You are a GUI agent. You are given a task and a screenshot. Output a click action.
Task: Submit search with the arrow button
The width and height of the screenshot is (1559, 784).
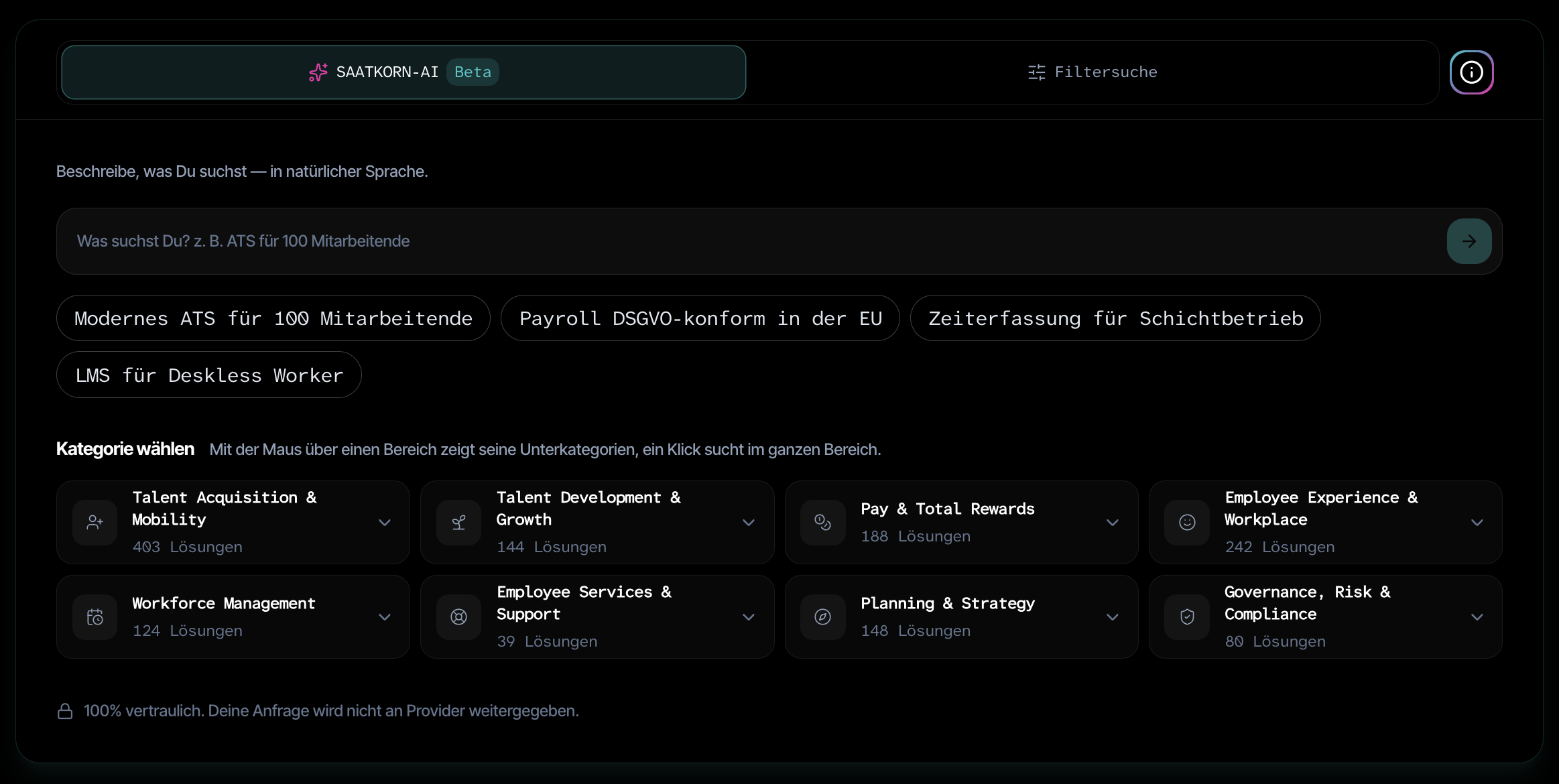pos(1469,241)
